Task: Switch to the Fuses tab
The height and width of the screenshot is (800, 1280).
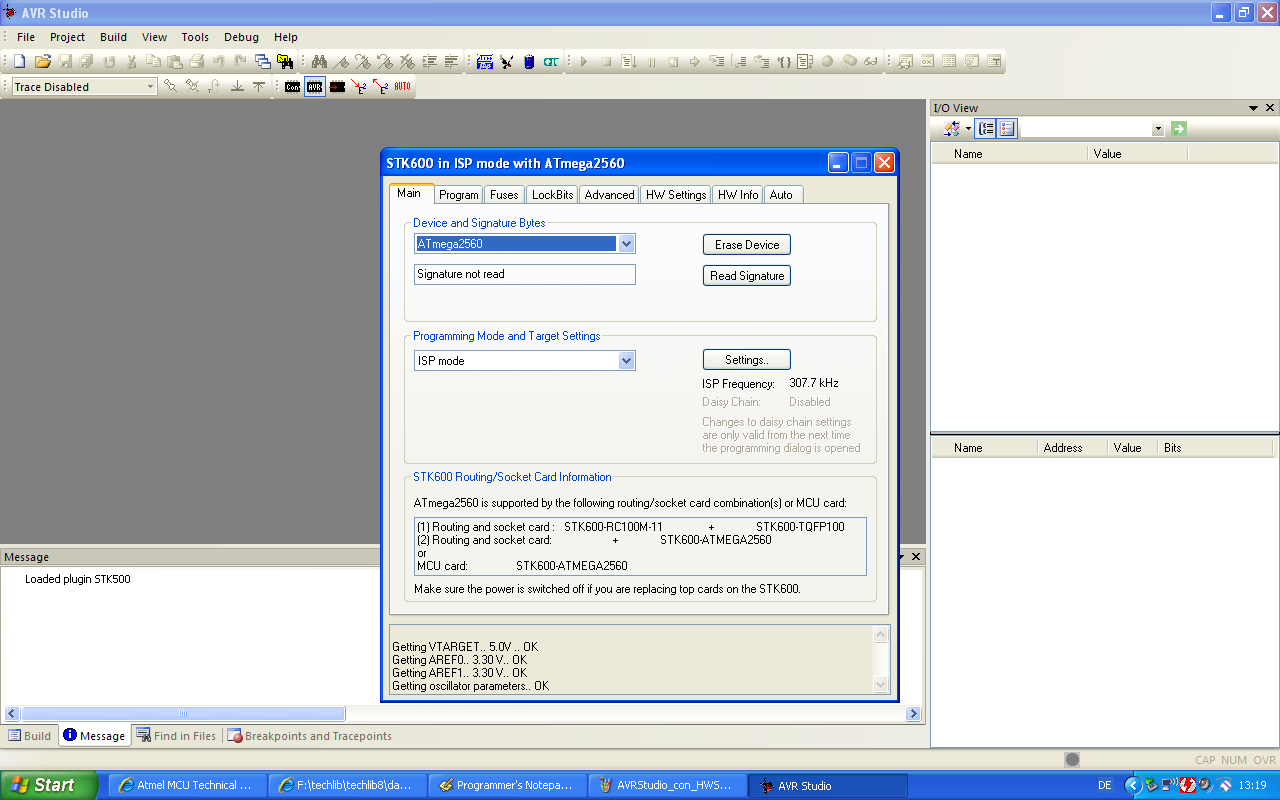Action: 504,195
